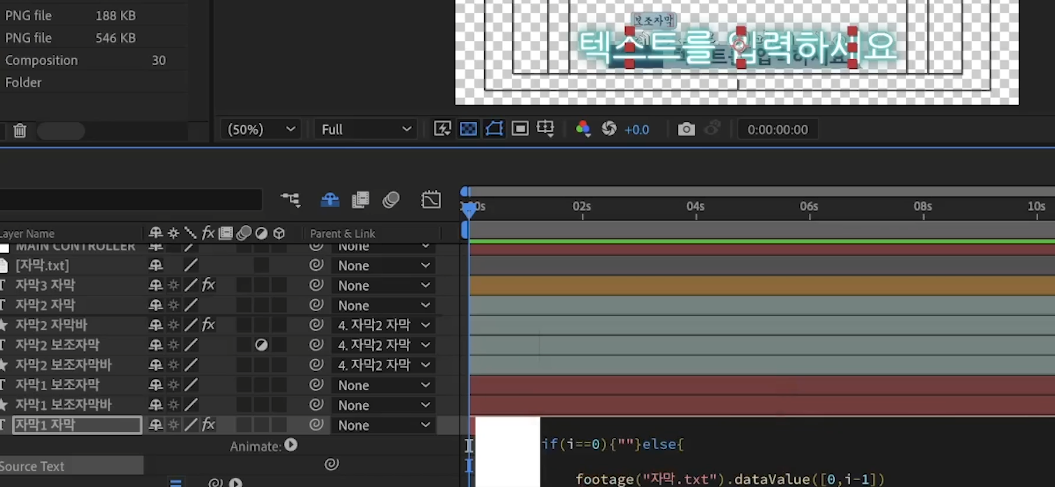The image size is (1055, 487).
Task: Select the Source Text property
Action: [32, 466]
